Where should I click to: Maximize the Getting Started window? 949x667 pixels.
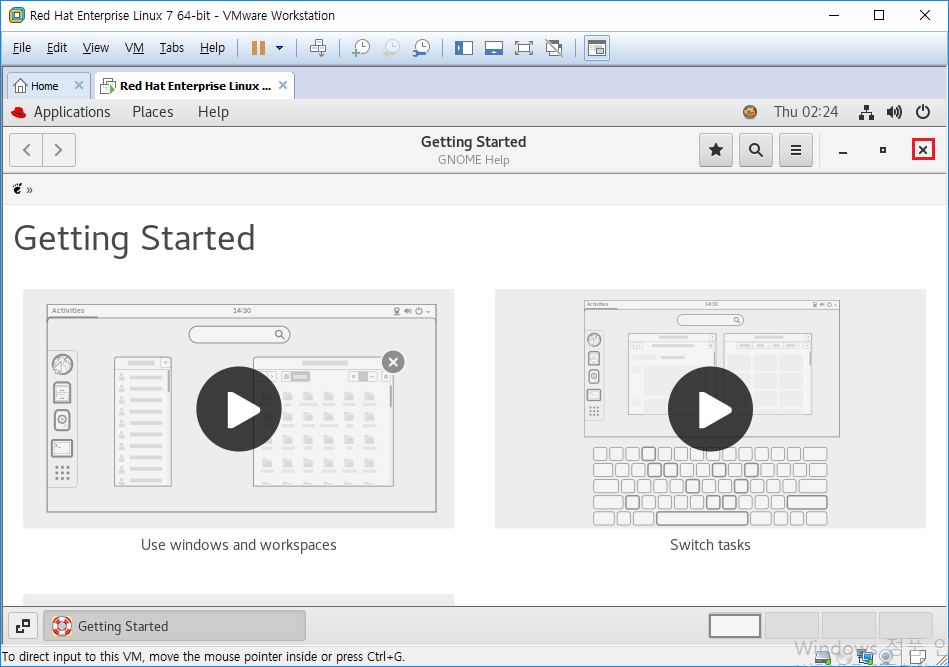click(x=882, y=150)
